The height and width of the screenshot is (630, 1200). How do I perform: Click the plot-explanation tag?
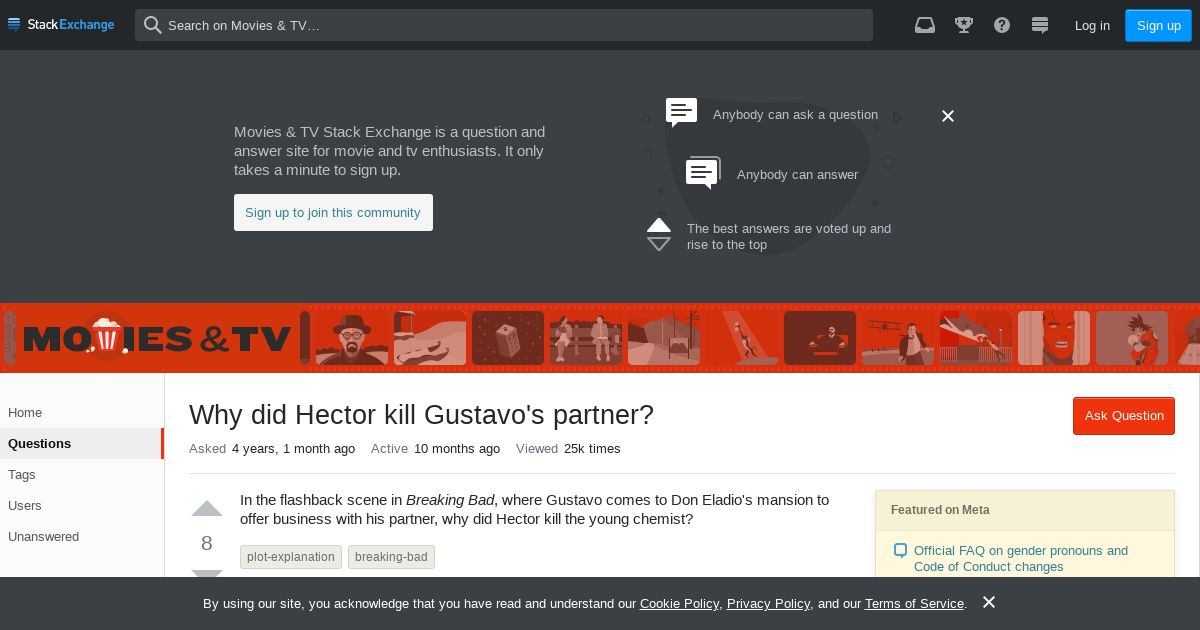[291, 557]
